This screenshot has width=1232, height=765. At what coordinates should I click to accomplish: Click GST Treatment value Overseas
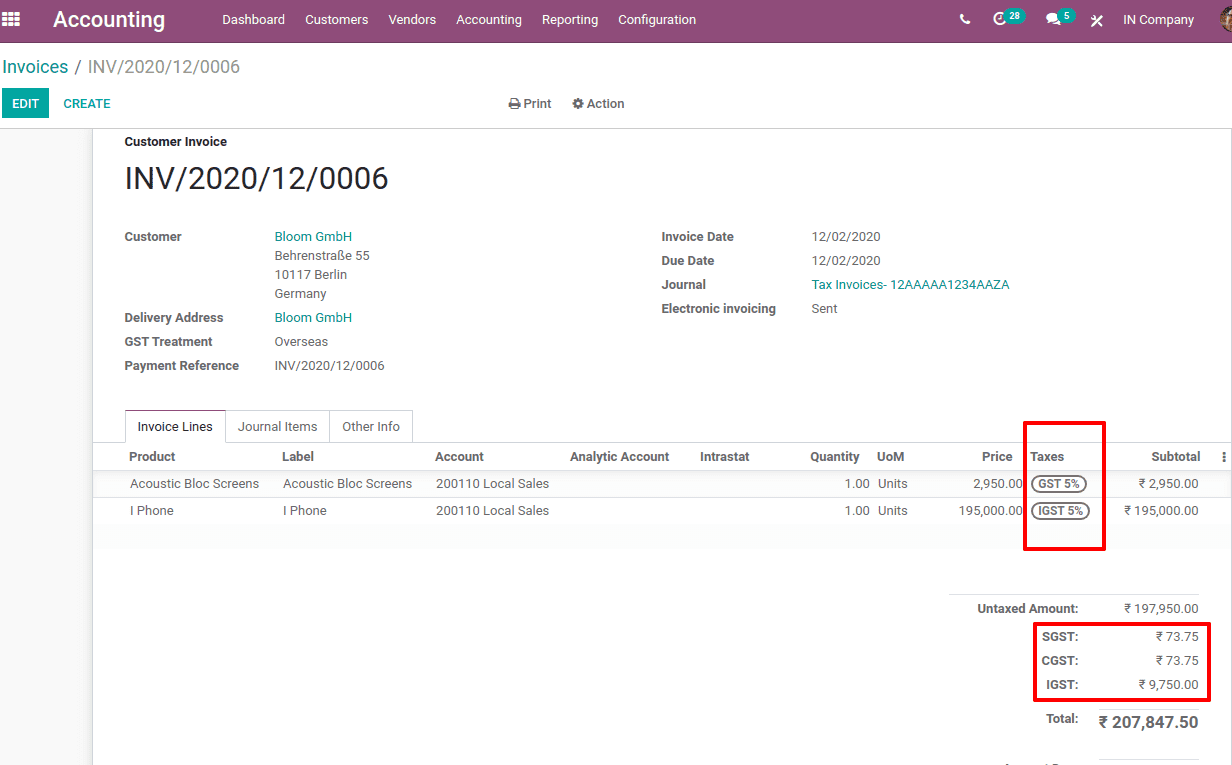click(301, 342)
